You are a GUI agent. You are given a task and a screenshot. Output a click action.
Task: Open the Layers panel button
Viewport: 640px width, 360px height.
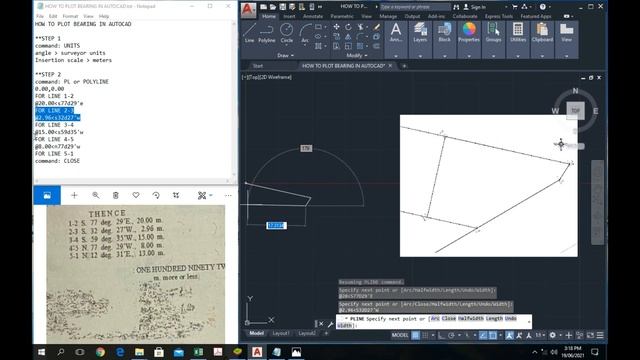420,33
